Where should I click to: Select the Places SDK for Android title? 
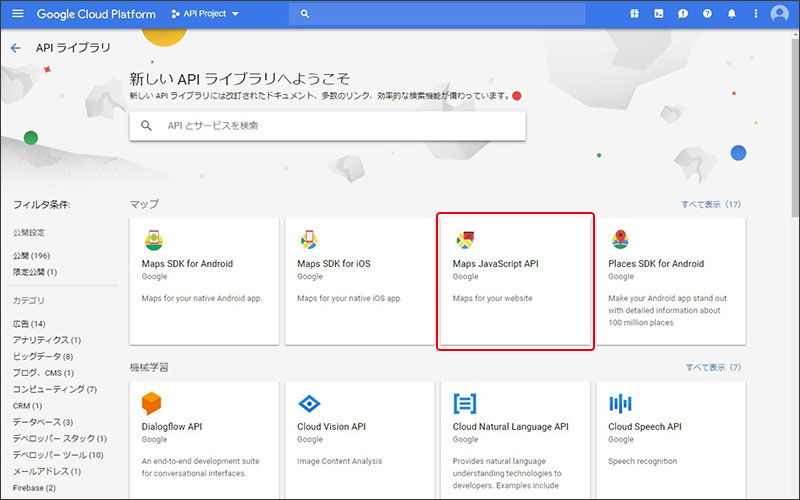[656, 264]
